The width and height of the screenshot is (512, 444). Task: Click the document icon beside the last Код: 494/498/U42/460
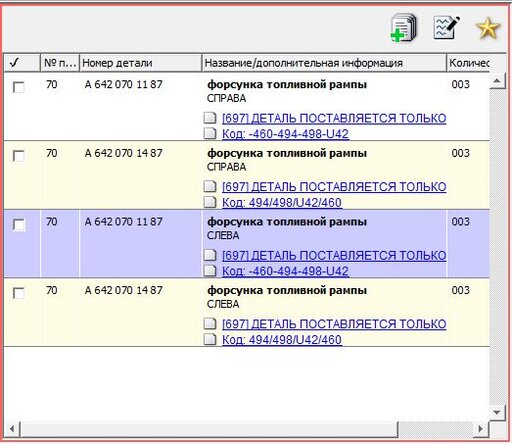point(210,339)
